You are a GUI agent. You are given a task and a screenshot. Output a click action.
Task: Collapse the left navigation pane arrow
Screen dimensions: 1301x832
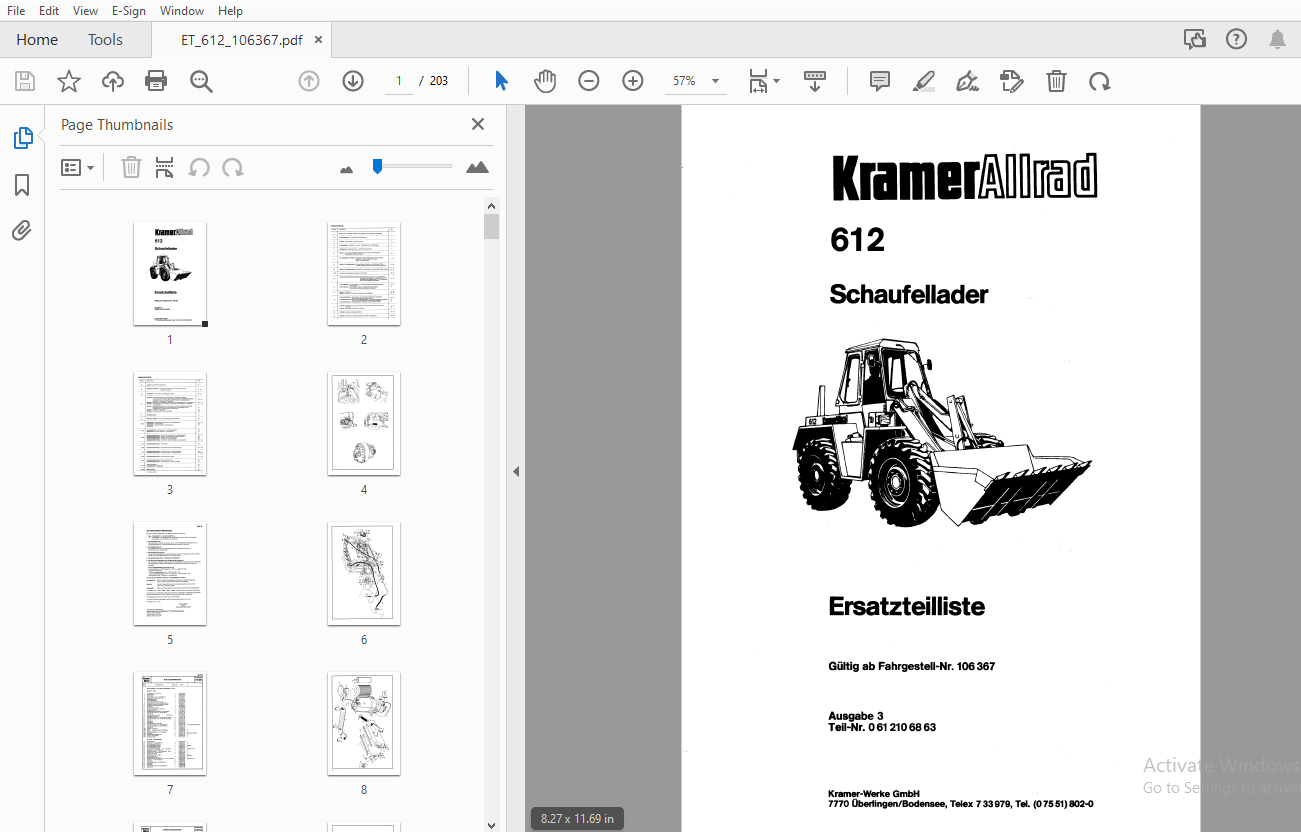pyautogui.click(x=516, y=471)
